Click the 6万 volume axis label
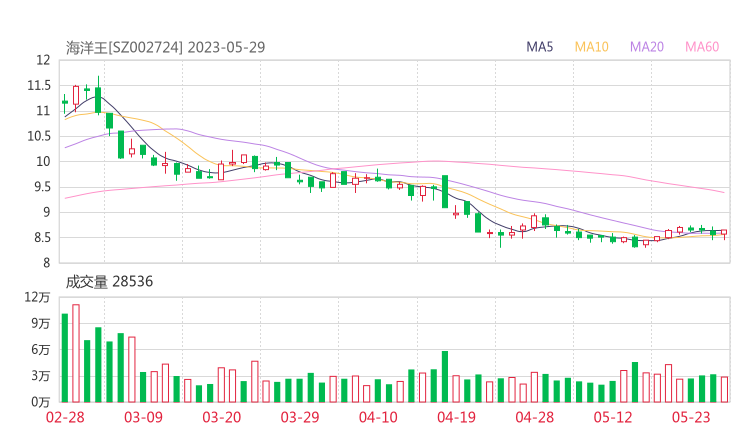Image resolution: width=740 pixels, height=440 pixels. pyautogui.click(x=41, y=350)
